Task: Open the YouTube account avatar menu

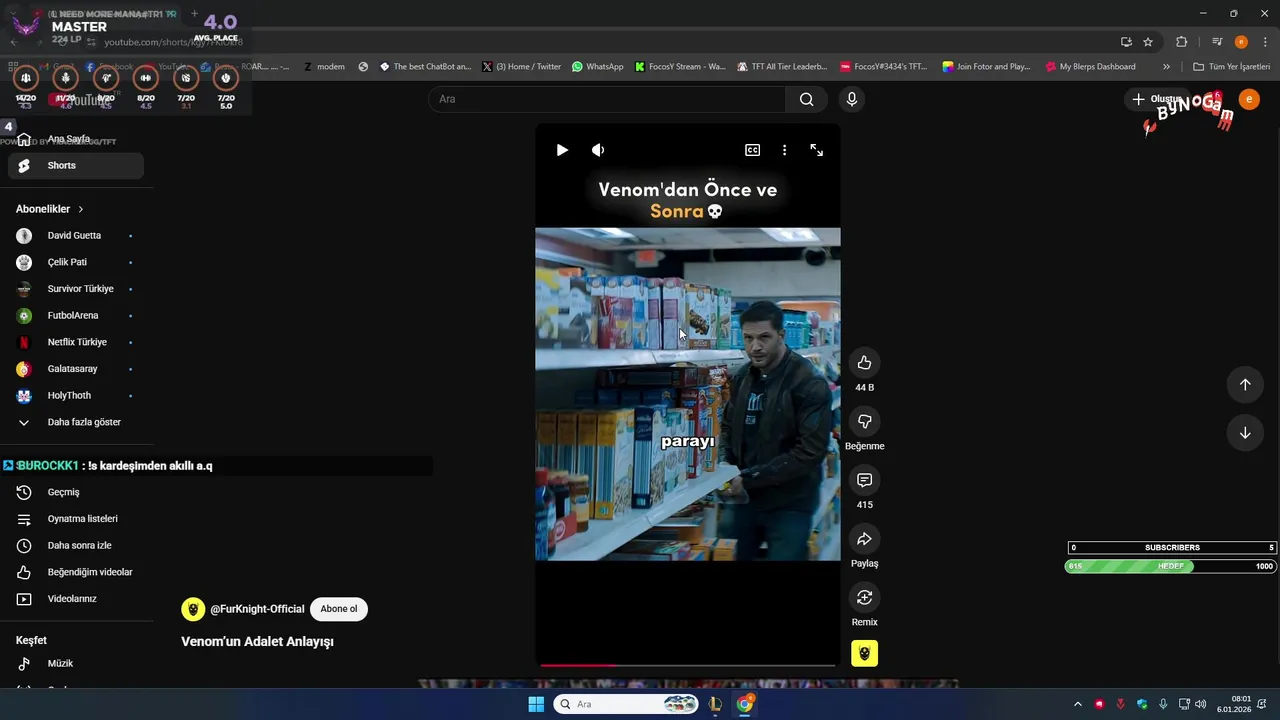Action: [1249, 99]
